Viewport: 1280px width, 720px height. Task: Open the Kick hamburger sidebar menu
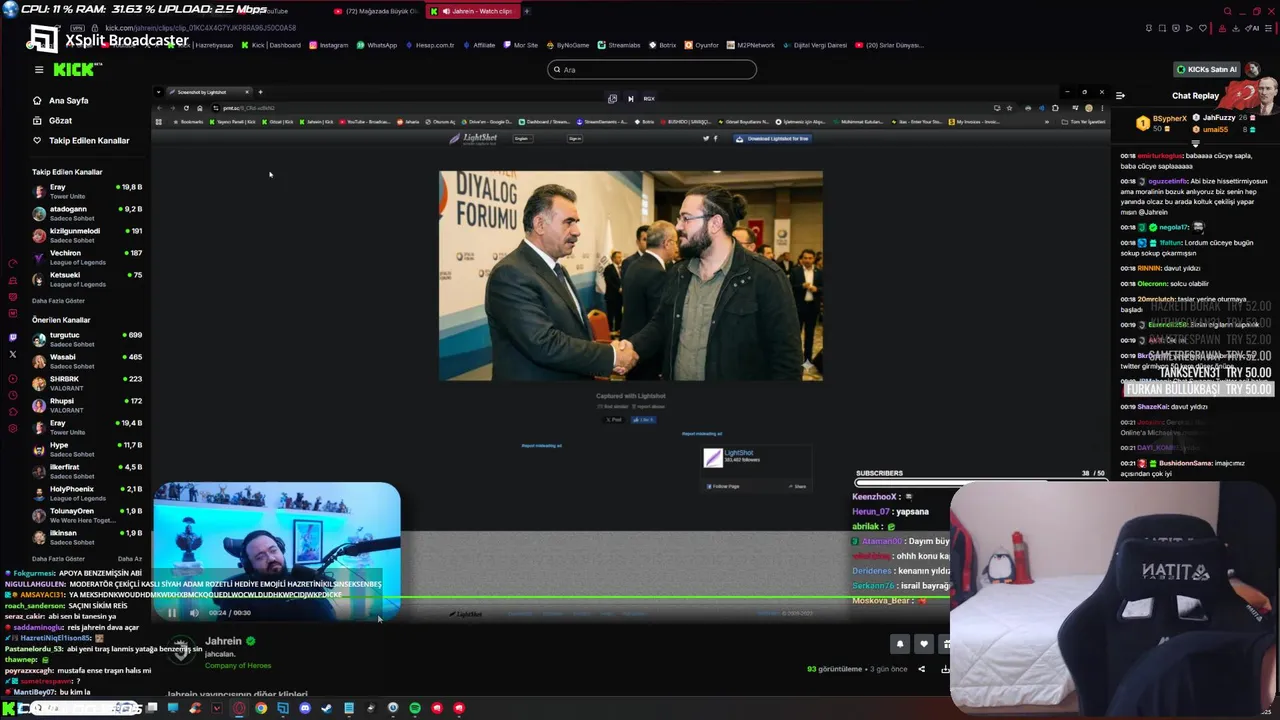tap(39, 70)
